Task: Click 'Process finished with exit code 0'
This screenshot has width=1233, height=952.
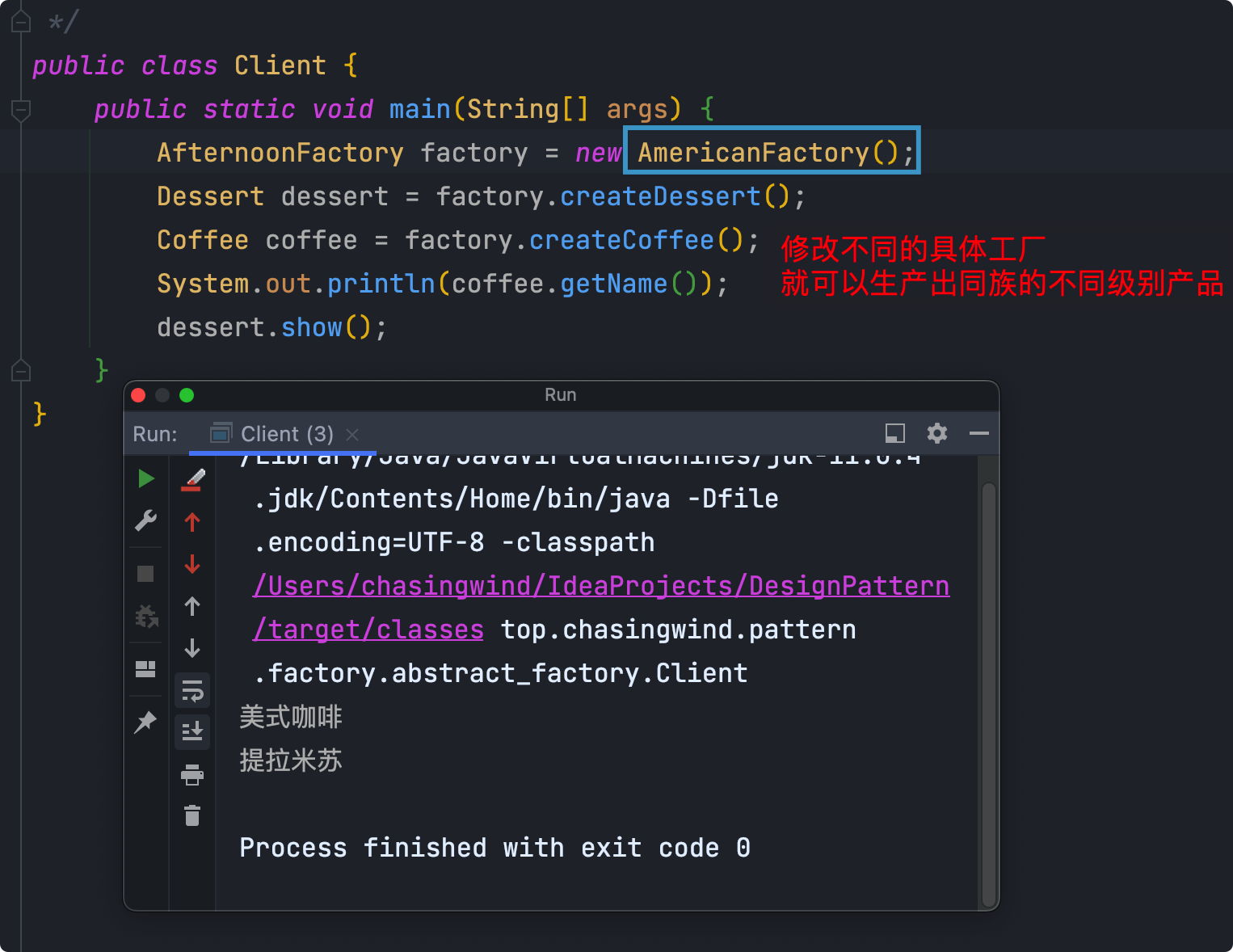Action: 495,848
